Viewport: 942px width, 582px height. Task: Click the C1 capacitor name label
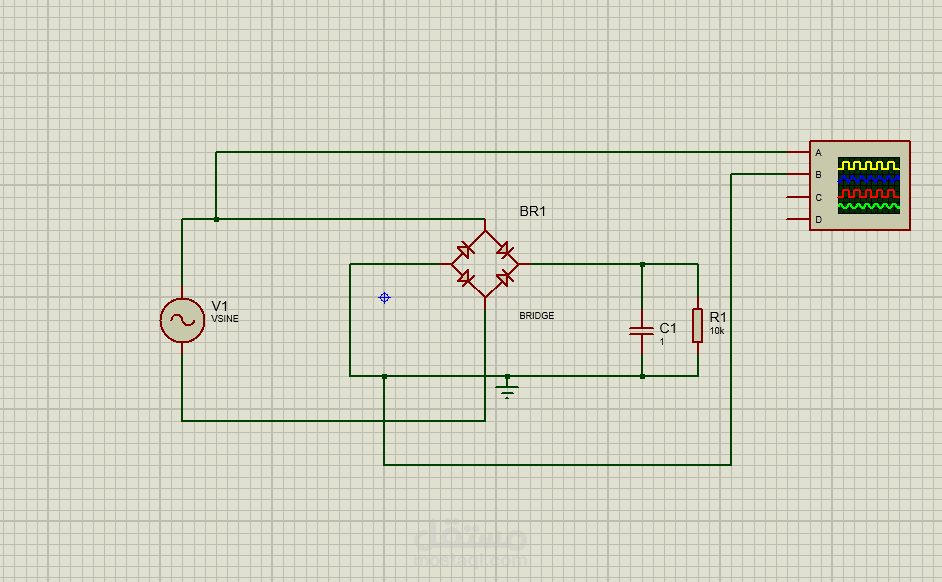pos(668,328)
